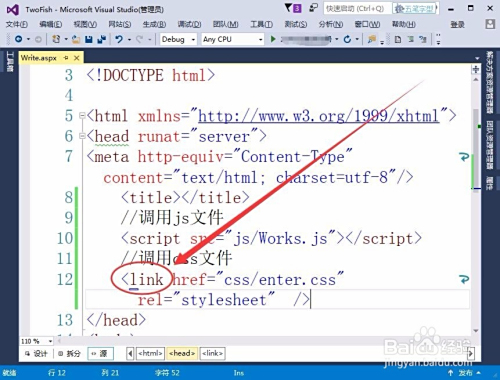
Task: Open the 工具箱 toolbox side panel
Action: click(x=9, y=62)
